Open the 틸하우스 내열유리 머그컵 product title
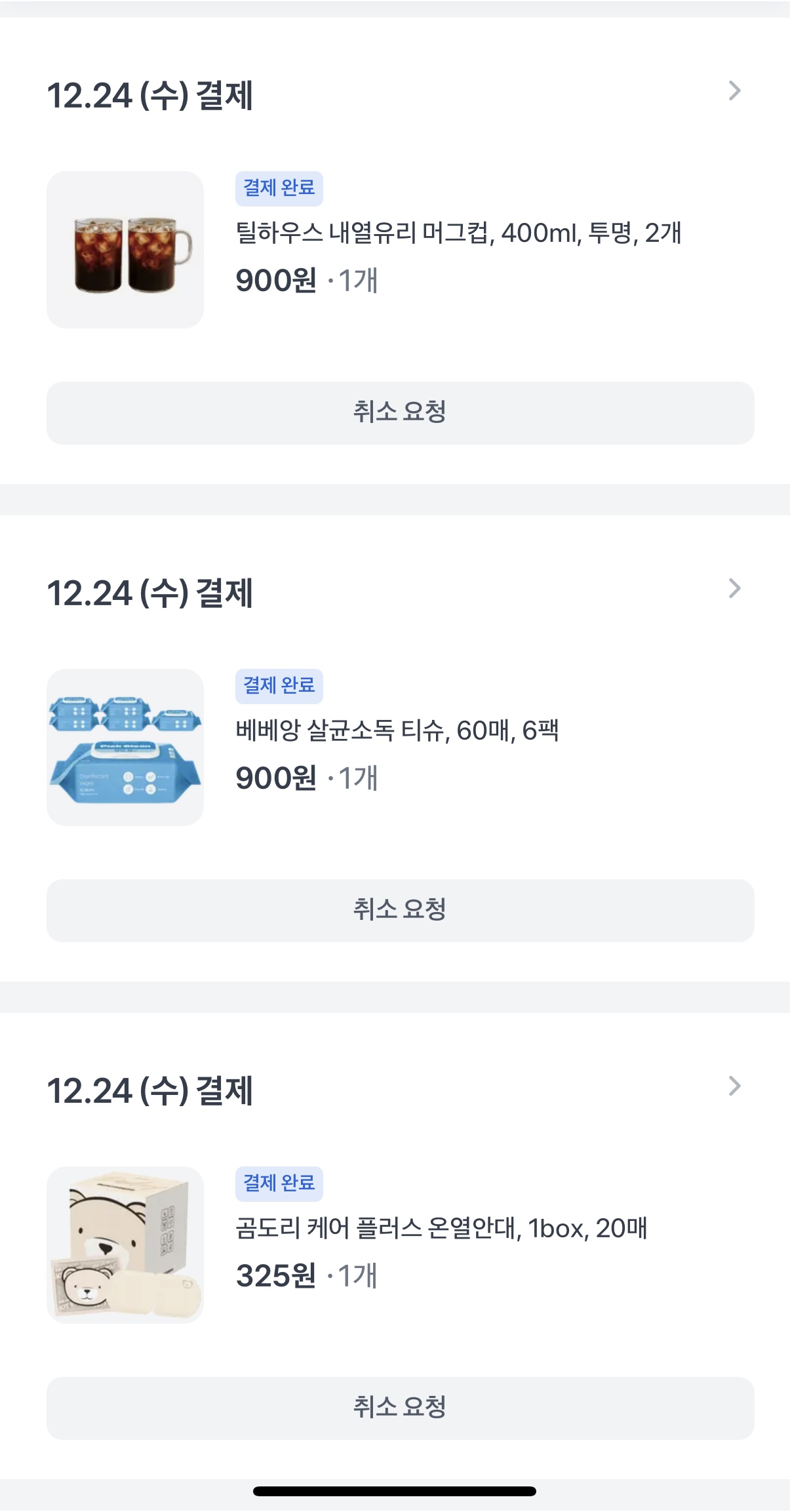The height and width of the screenshot is (1512, 790). click(458, 233)
